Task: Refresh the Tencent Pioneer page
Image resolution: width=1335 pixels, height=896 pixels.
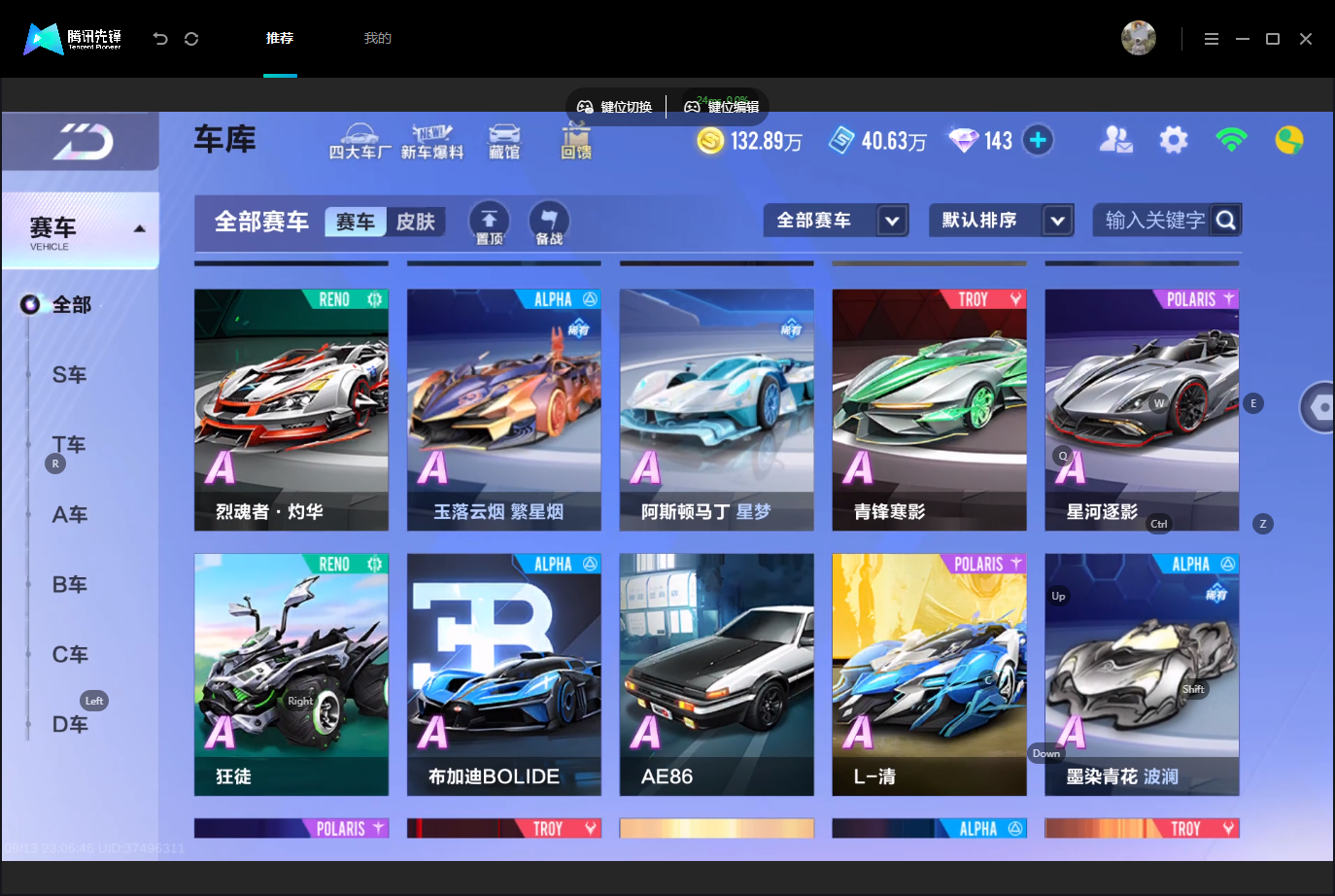Action: pos(191,39)
